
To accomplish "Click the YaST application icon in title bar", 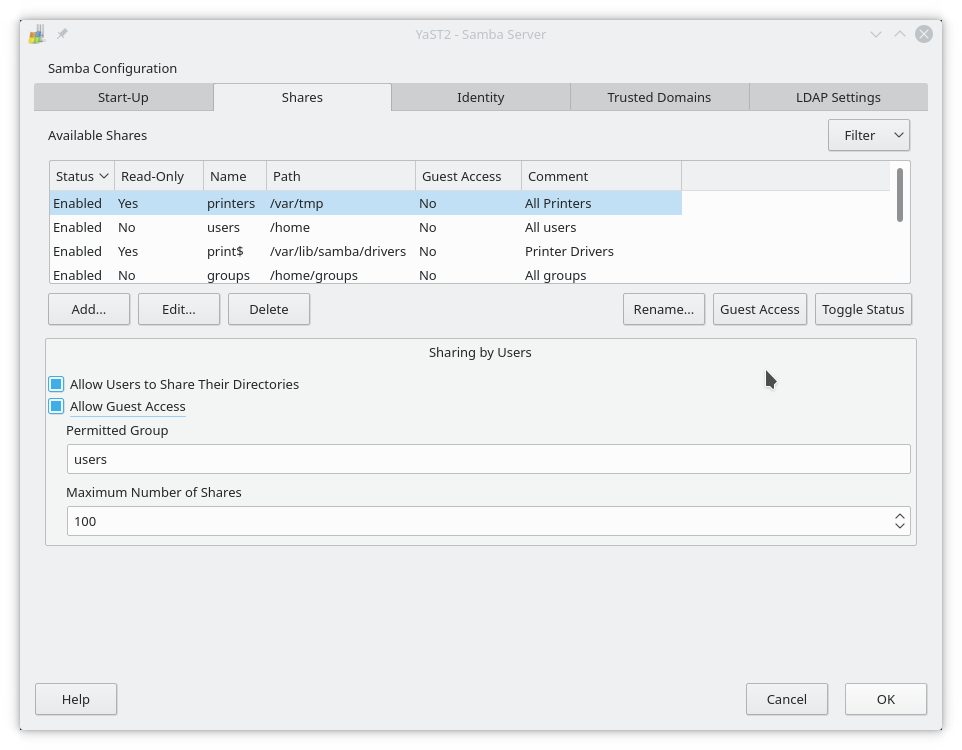I will click(x=37, y=34).
